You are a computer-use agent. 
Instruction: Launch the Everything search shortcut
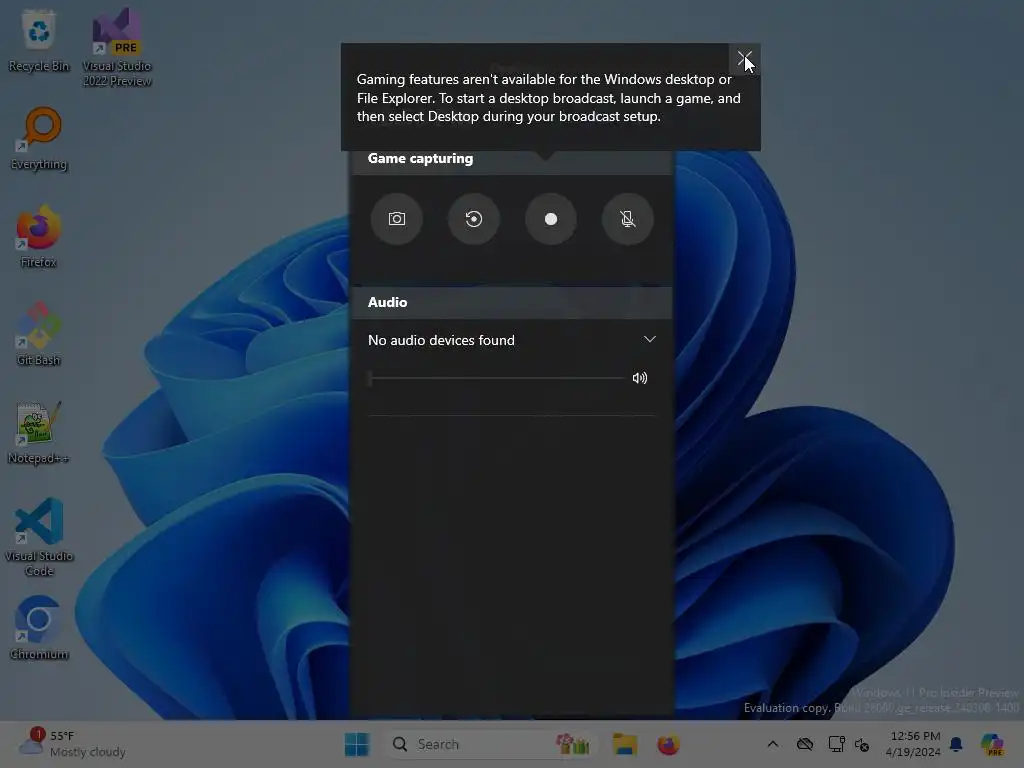tap(39, 138)
